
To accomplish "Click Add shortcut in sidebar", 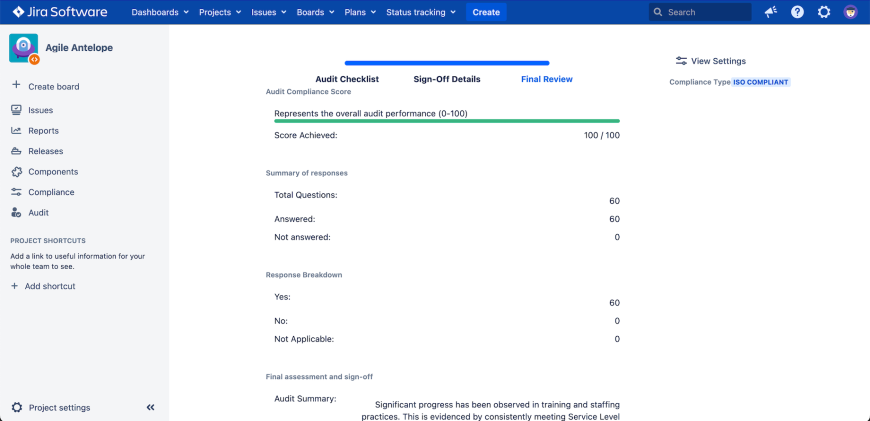I will pyautogui.click(x=49, y=286).
